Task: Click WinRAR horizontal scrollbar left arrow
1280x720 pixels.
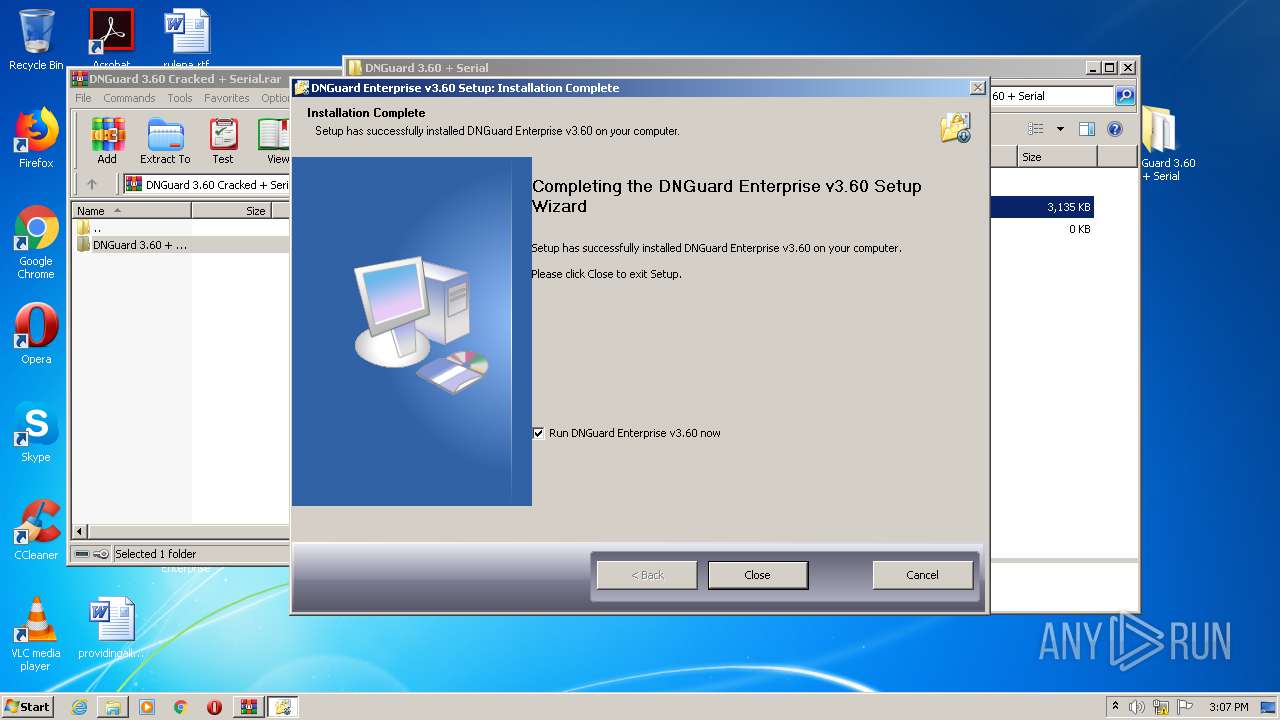Action: (80, 531)
